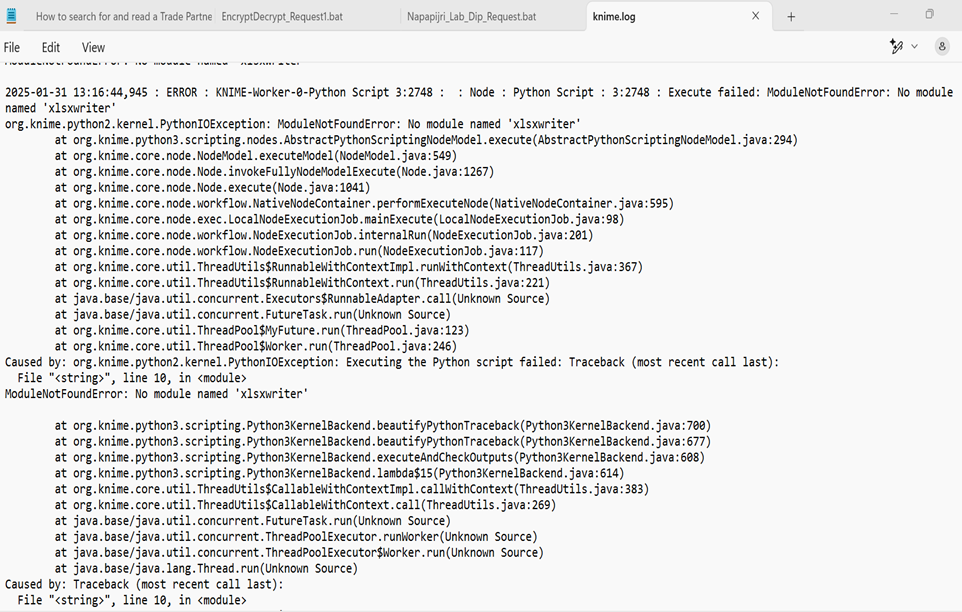
Task: Click the NodeModel.executeModel stack line
Action: point(256,156)
